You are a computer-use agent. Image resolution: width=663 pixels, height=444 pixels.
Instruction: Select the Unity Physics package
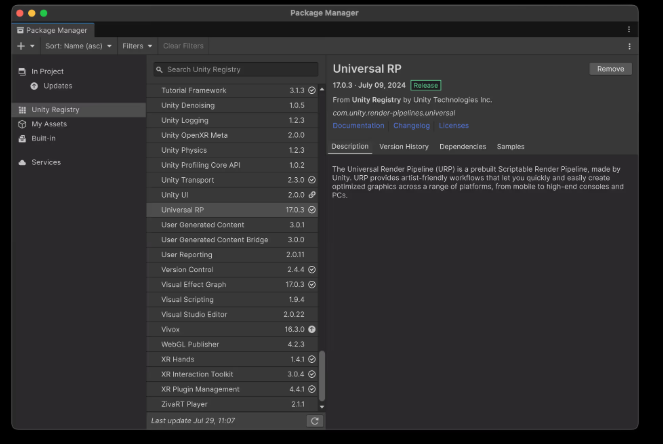click(233, 150)
